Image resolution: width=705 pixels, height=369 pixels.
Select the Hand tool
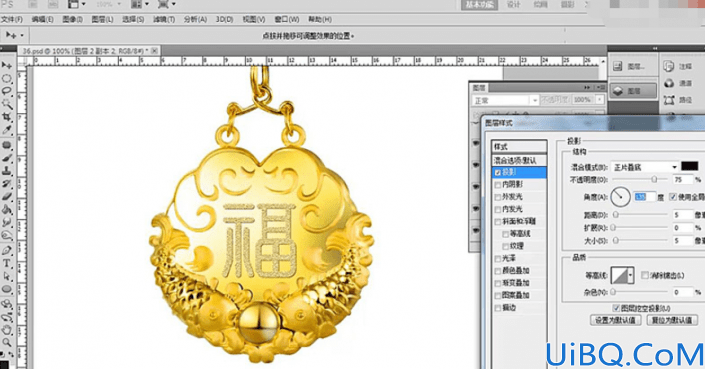(6, 330)
